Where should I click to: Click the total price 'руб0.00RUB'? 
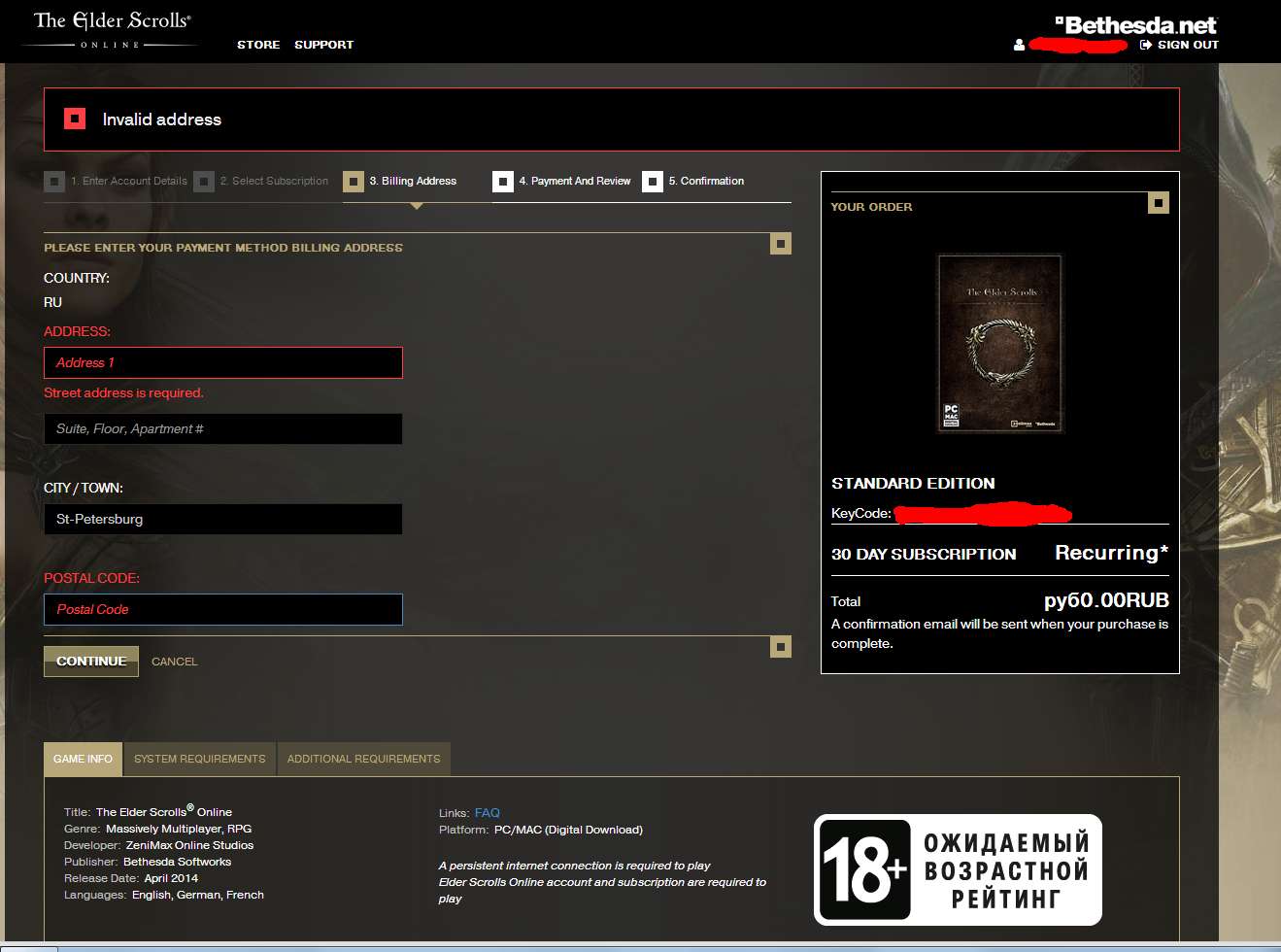pyautogui.click(x=1106, y=600)
